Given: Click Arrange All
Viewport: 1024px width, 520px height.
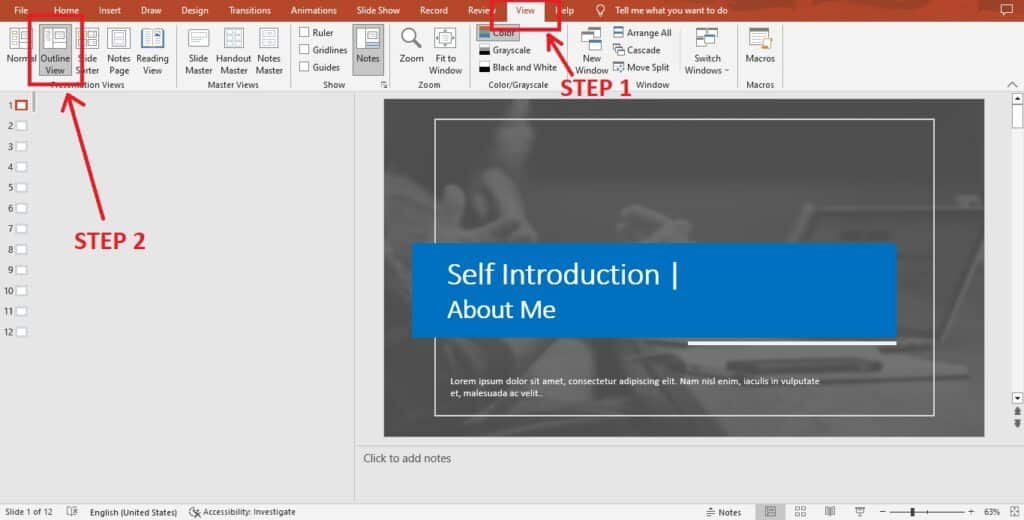Looking at the screenshot, I should coord(642,33).
